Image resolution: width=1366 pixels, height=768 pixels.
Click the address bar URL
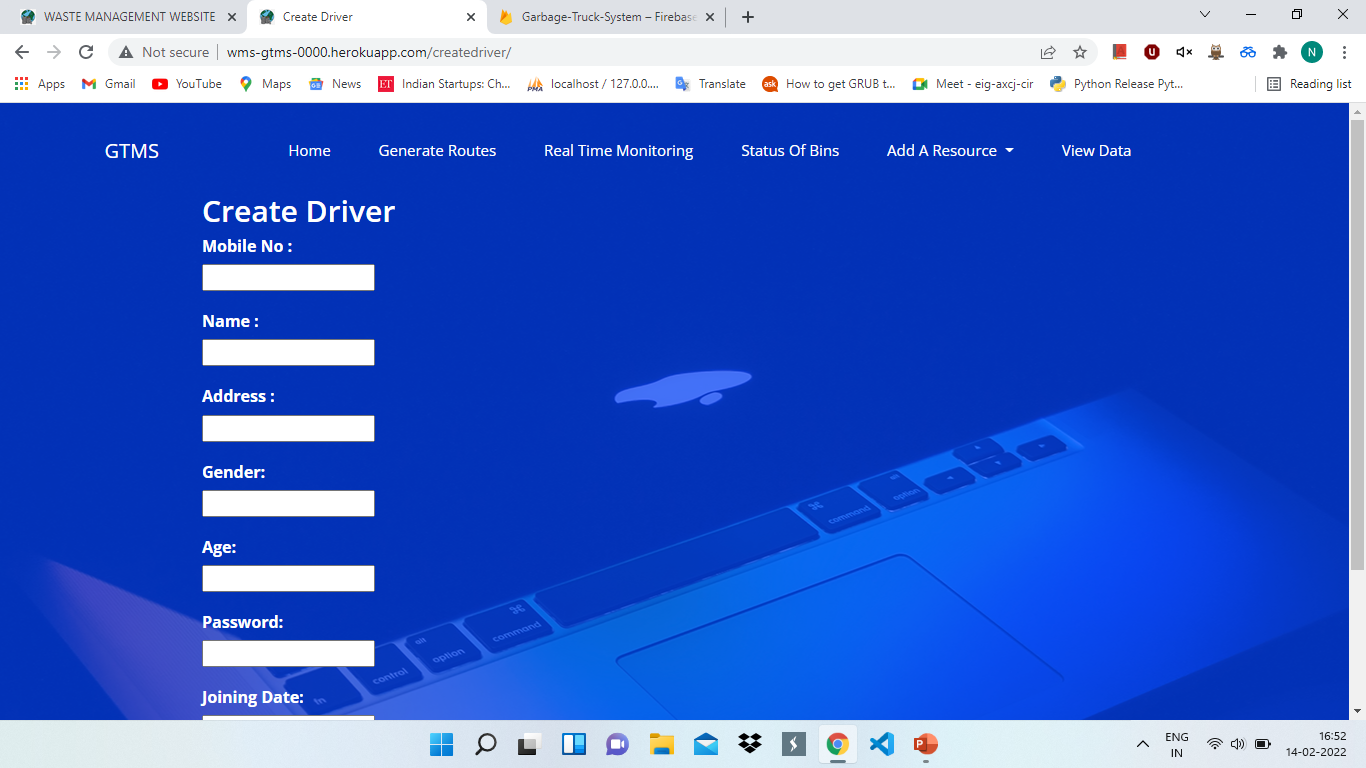click(x=369, y=52)
